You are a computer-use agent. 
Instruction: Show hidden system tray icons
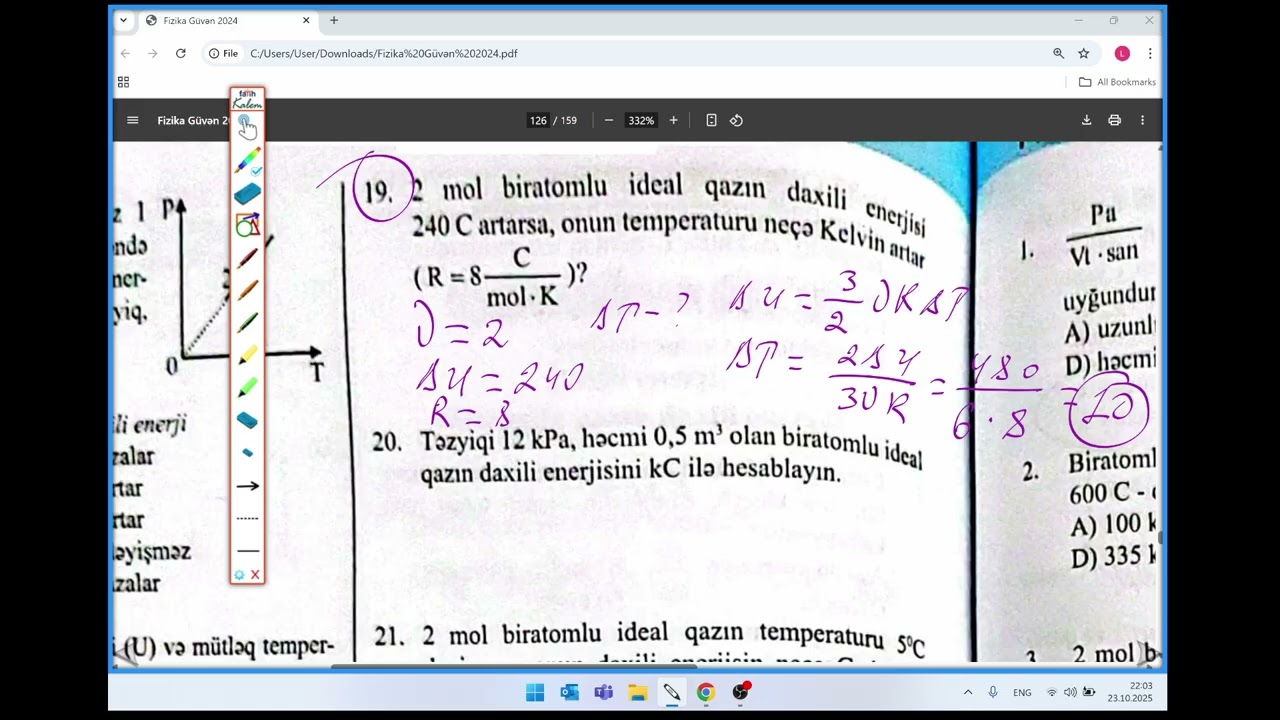coord(967,692)
